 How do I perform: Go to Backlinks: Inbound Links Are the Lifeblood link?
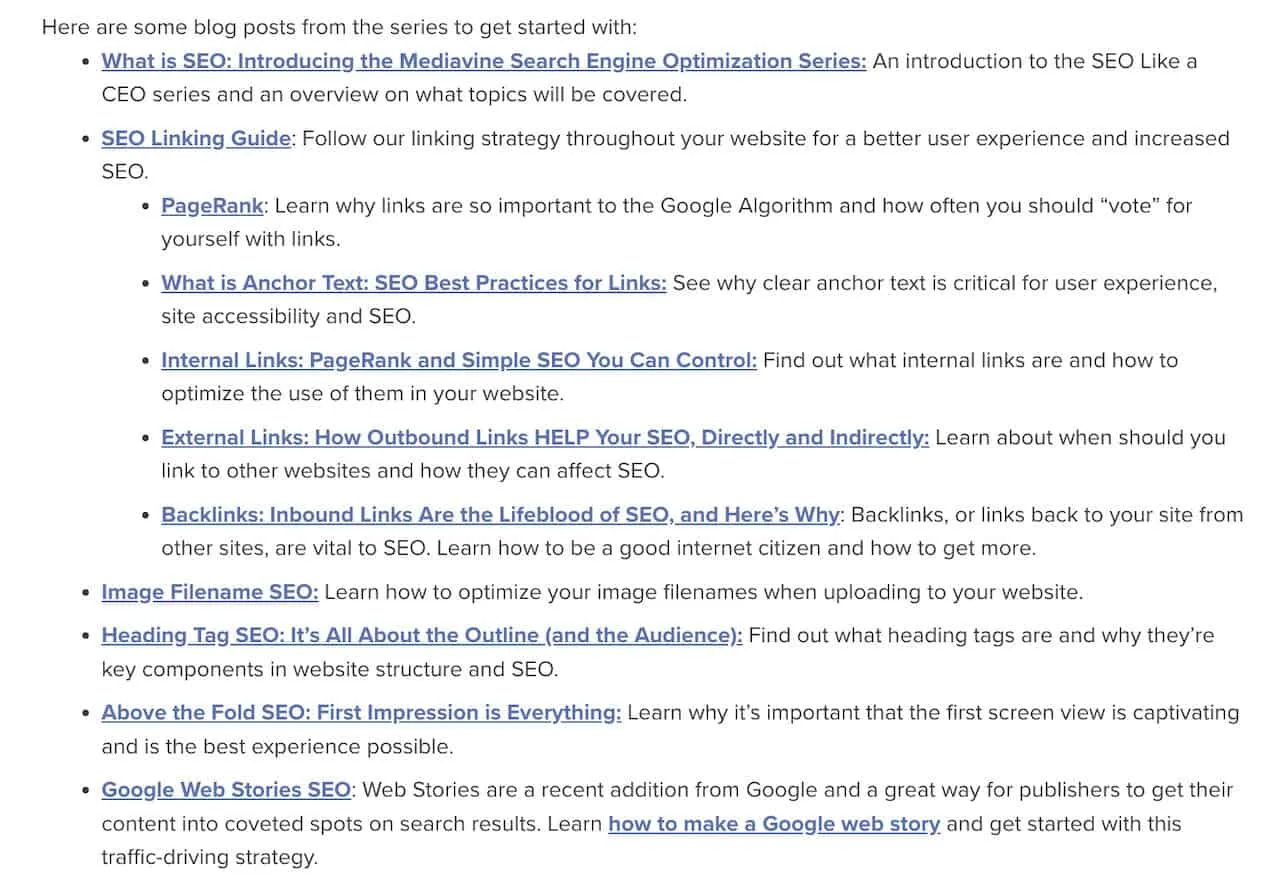click(500, 515)
